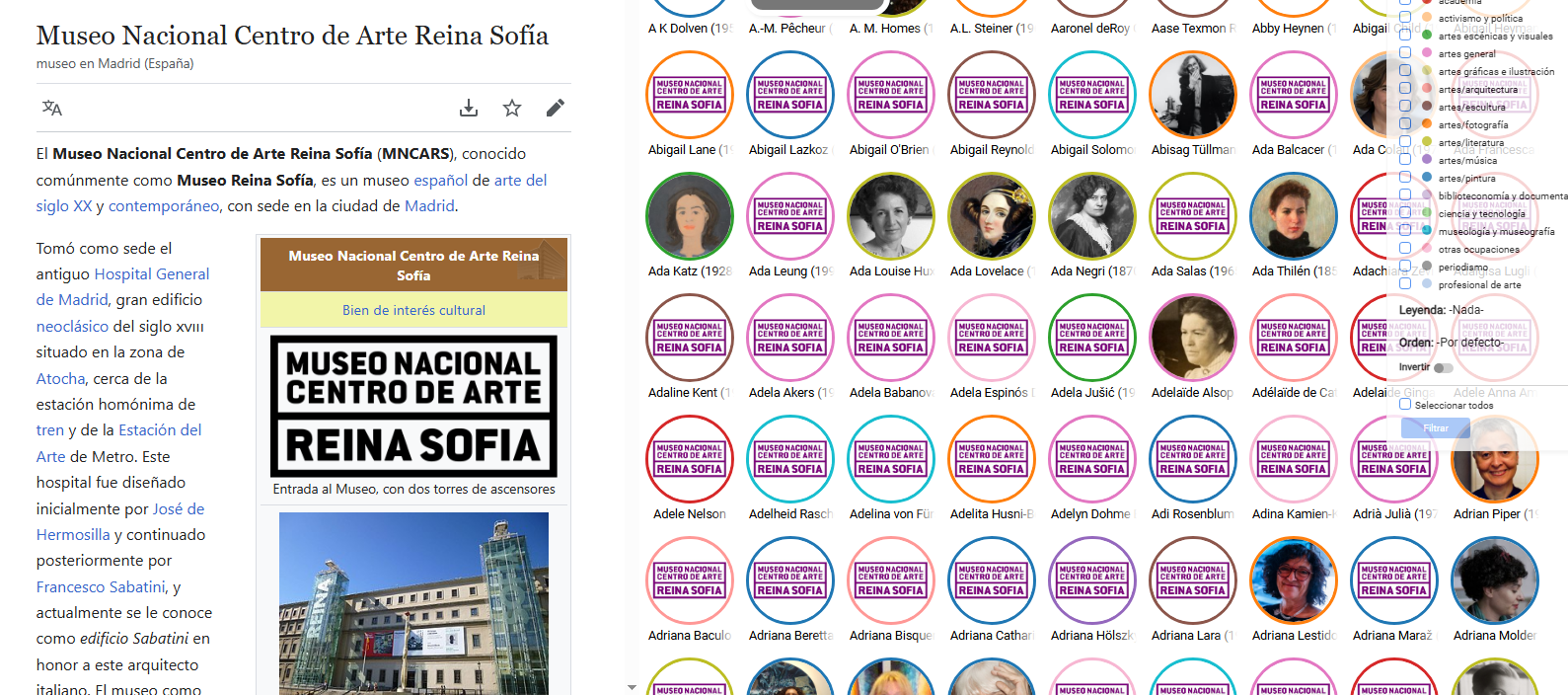The width and height of the screenshot is (1568, 695).
Task: Choose Adelina von Für's logo avatar
Action: [891, 459]
